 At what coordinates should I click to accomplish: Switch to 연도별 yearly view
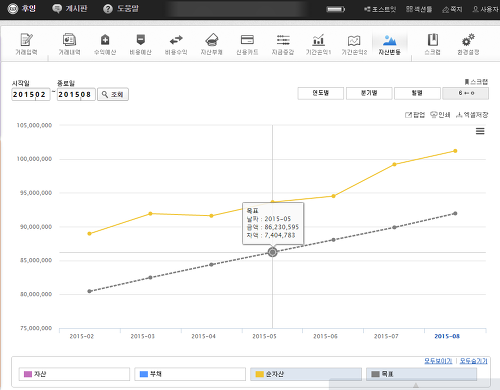pos(321,93)
